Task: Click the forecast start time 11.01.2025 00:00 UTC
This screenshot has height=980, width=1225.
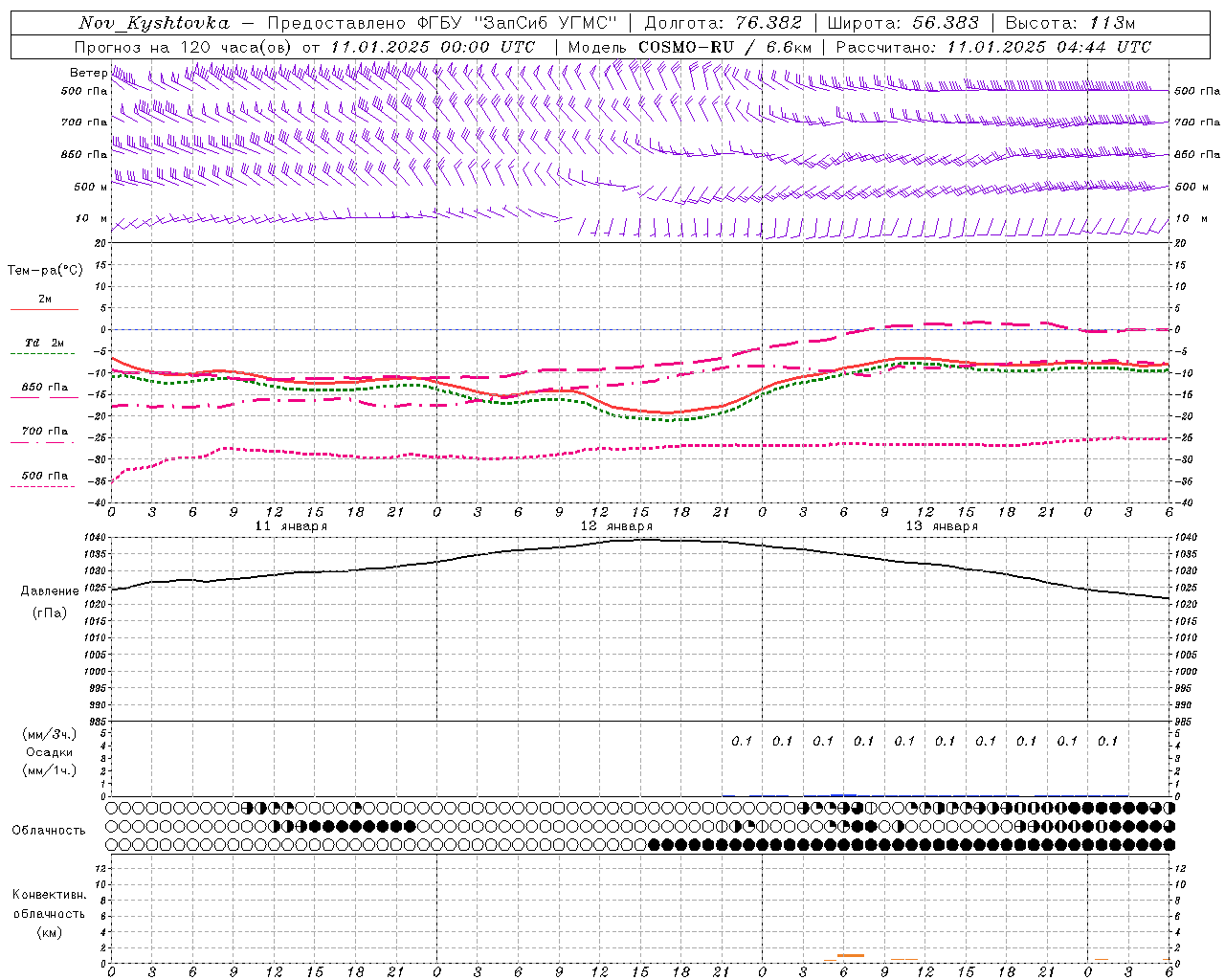Action: (x=433, y=47)
